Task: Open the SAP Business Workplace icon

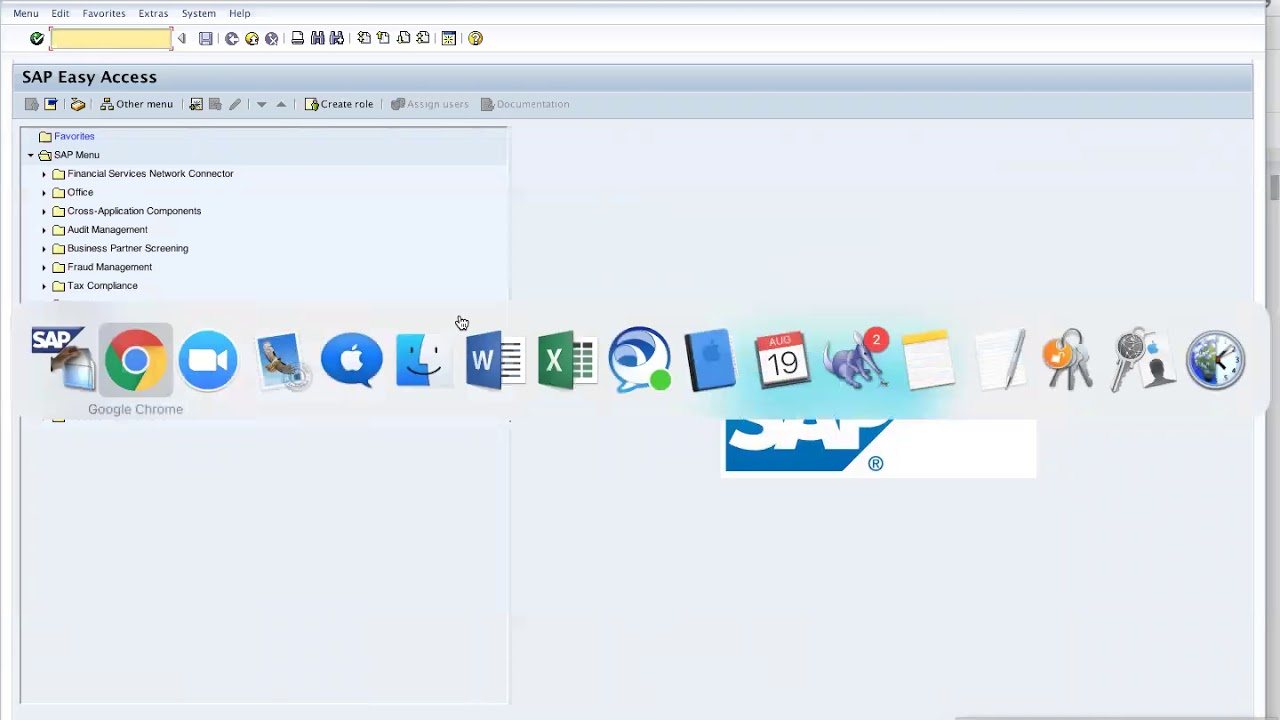Action: (77, 104)
